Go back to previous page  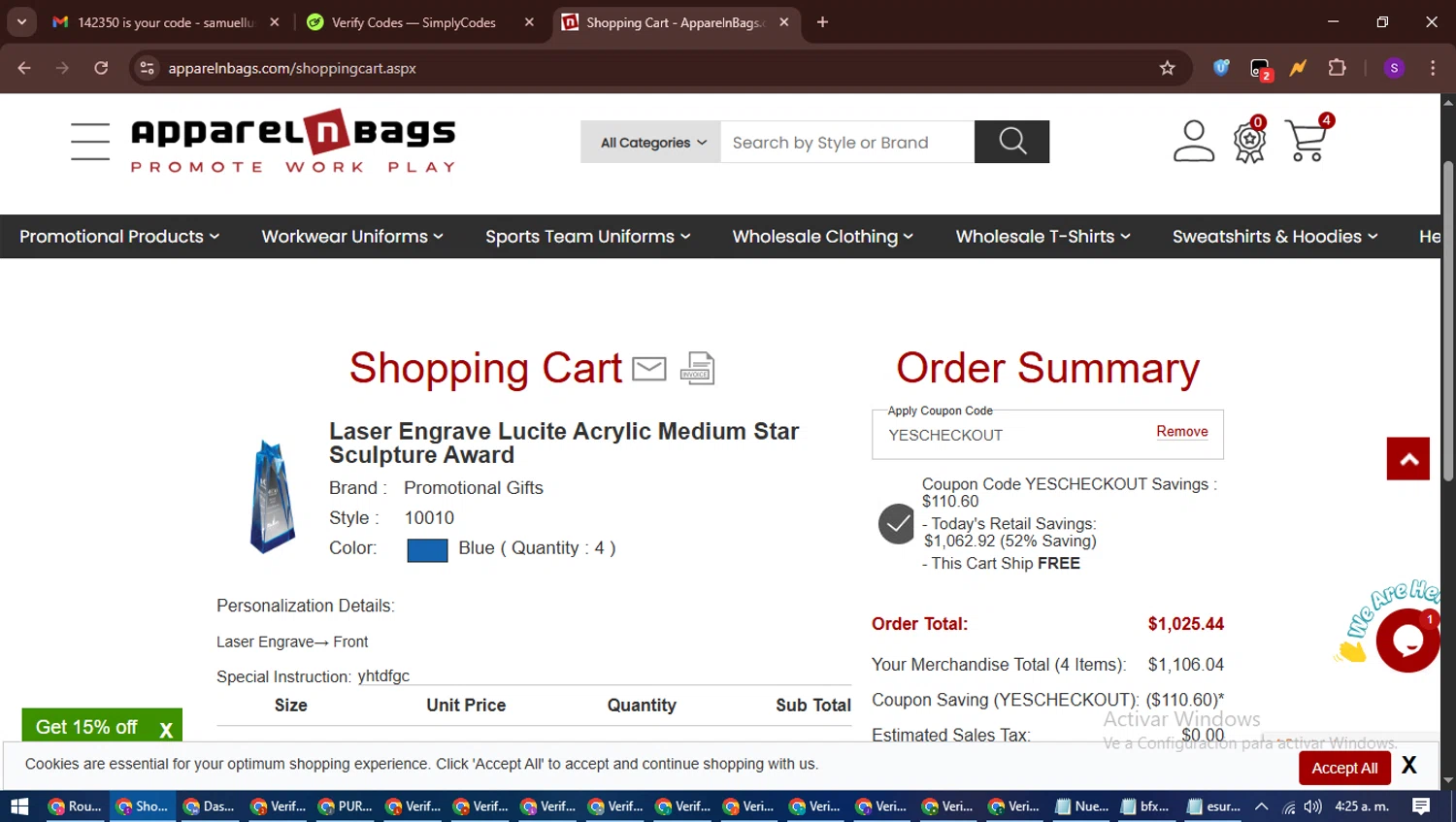24,68
